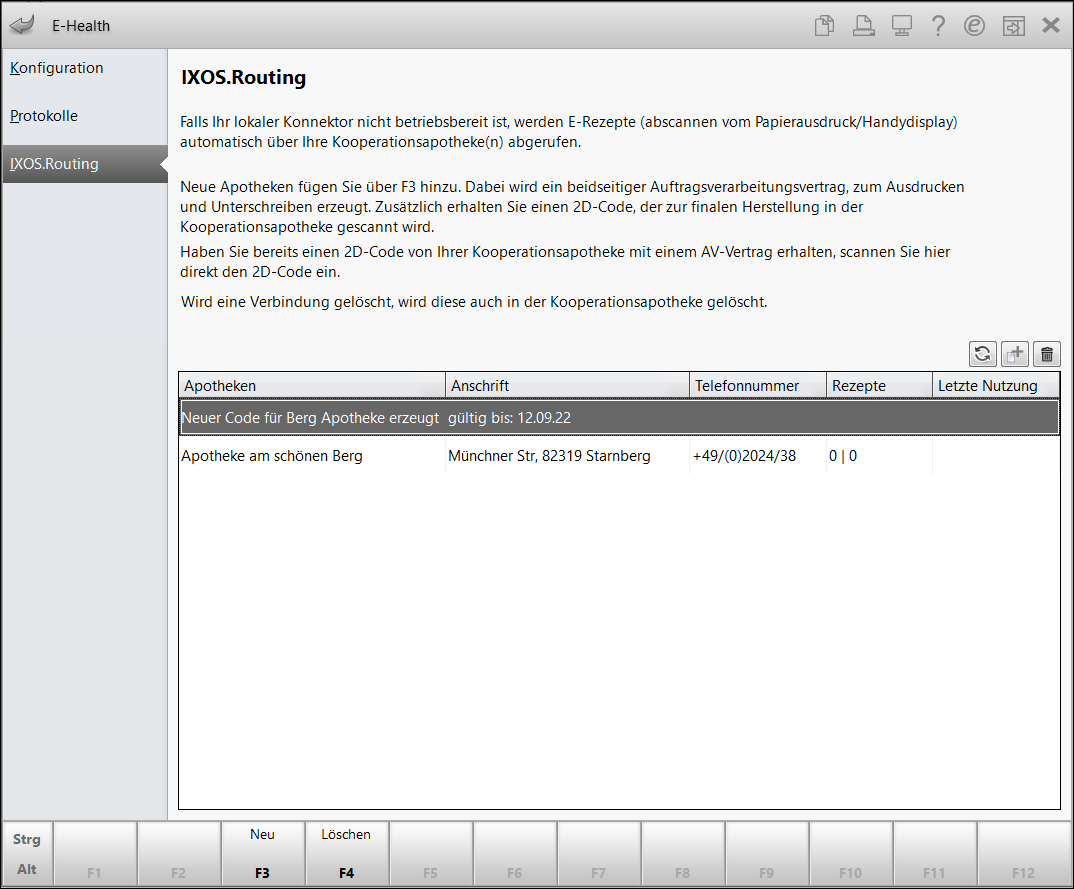This screenshot has height=889, width=1074.
Task: Click the back arrow in the E-Health title bar
Action: pyautogui.click(x=22, y=25)
